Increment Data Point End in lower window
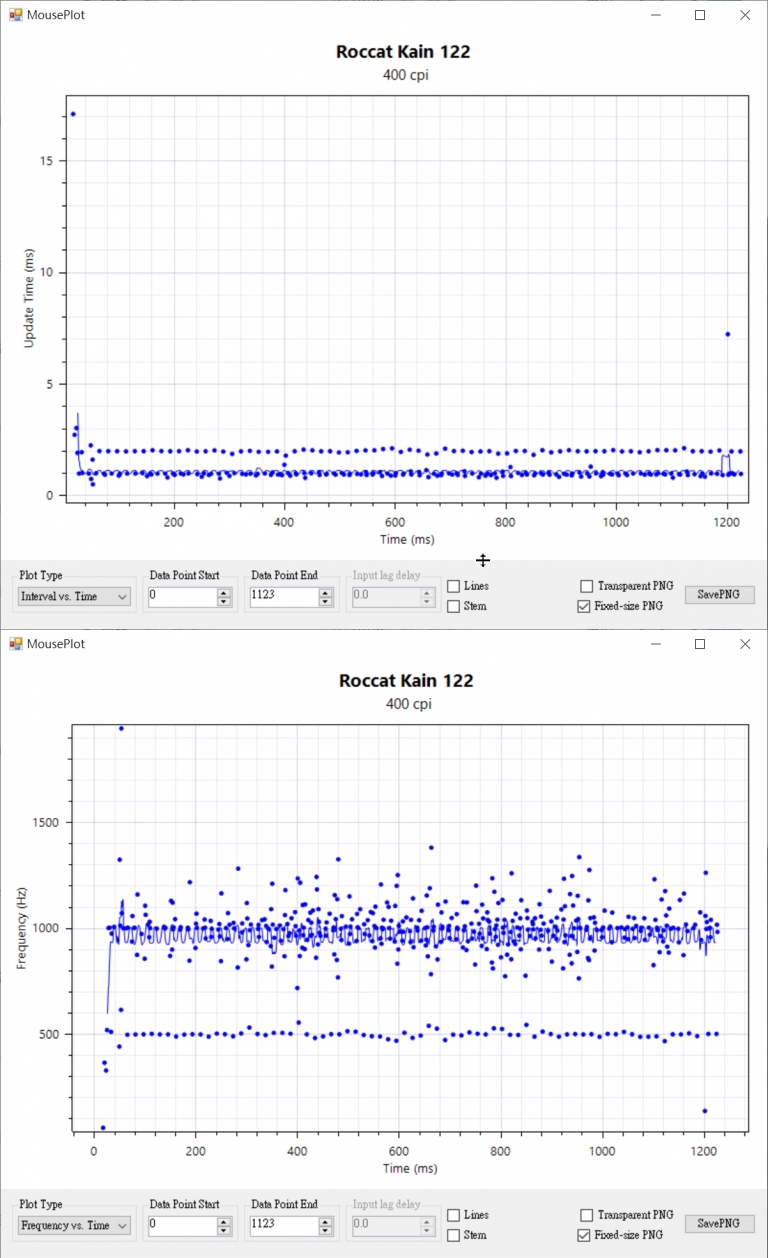768x1258 pixels. (x=326, y=1221)
